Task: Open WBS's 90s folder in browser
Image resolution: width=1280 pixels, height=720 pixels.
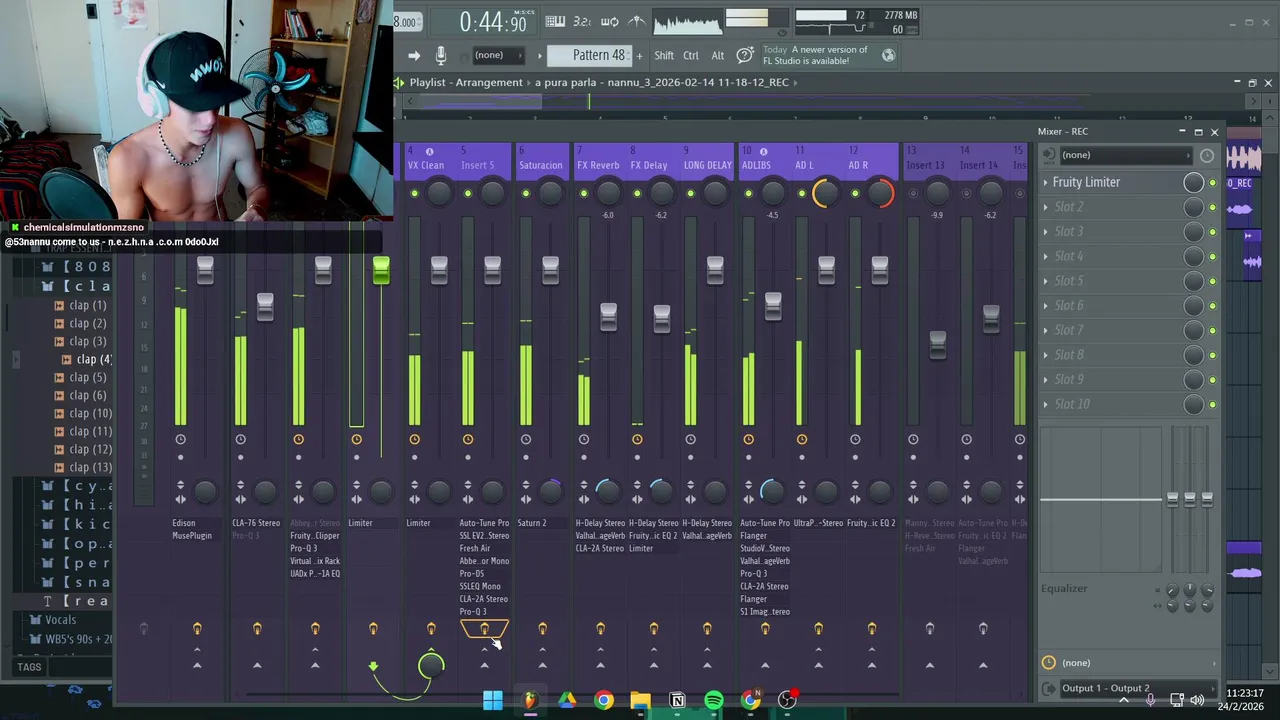Action: point(78,639)
